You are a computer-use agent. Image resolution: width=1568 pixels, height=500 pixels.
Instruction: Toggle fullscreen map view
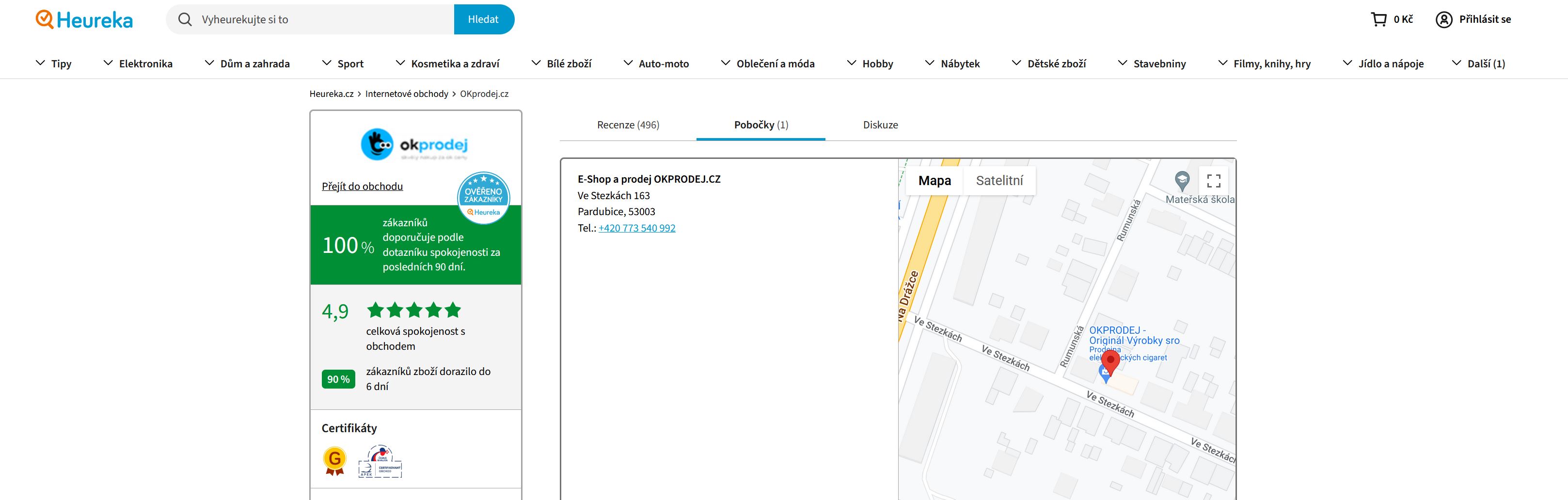1214,181
